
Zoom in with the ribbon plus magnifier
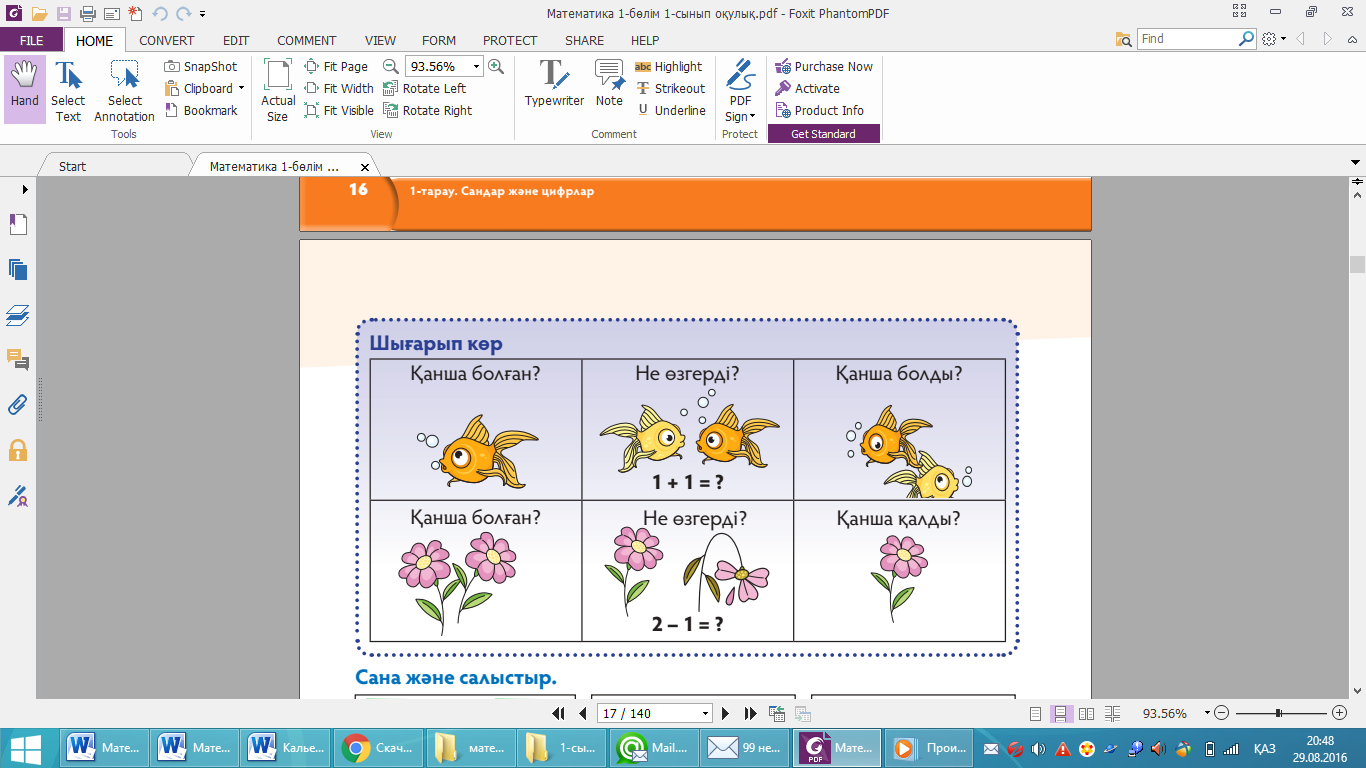click(x=496, y=66)
